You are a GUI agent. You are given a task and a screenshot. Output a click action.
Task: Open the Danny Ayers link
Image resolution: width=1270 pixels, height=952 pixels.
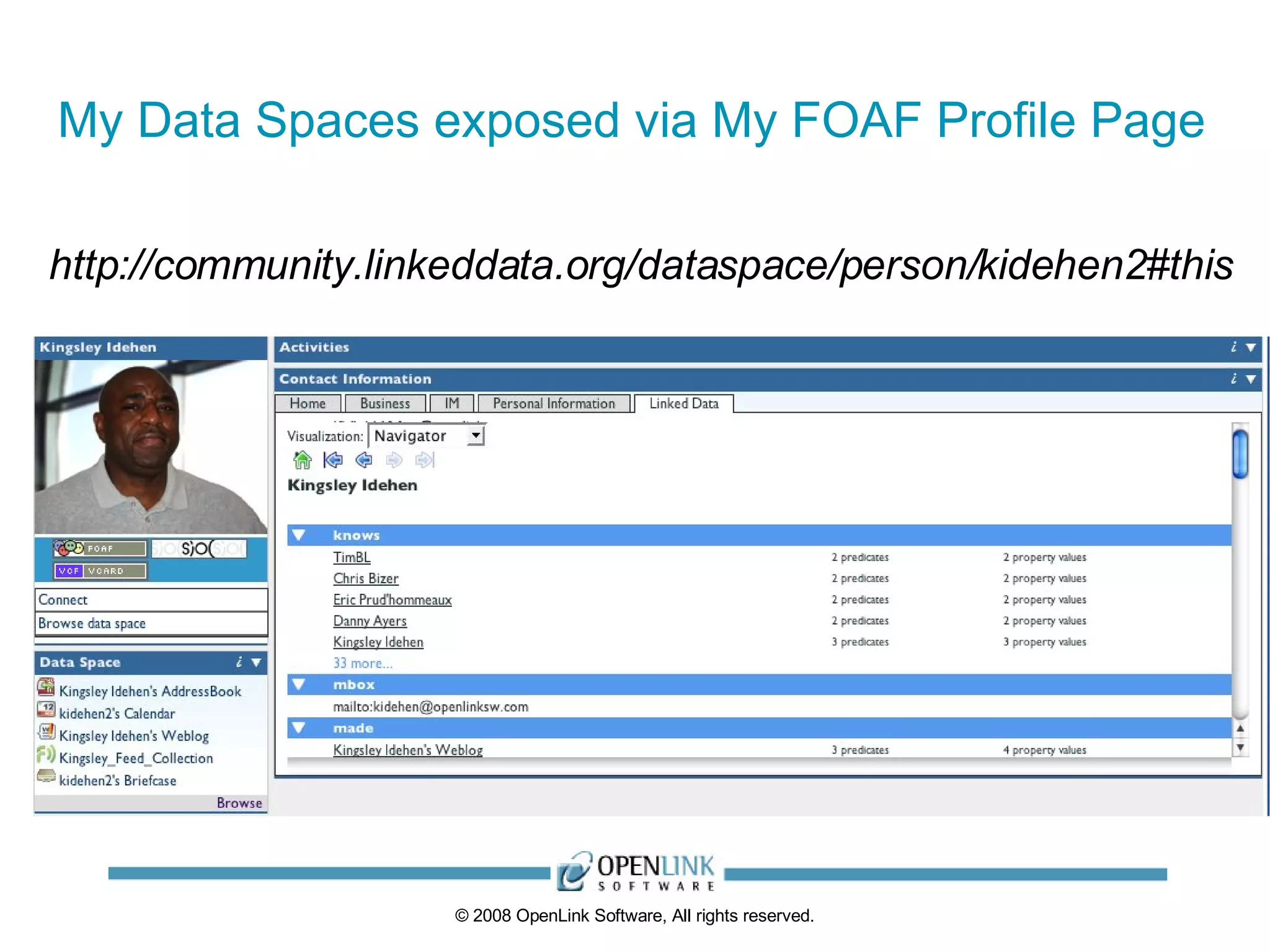coord(370,621)
